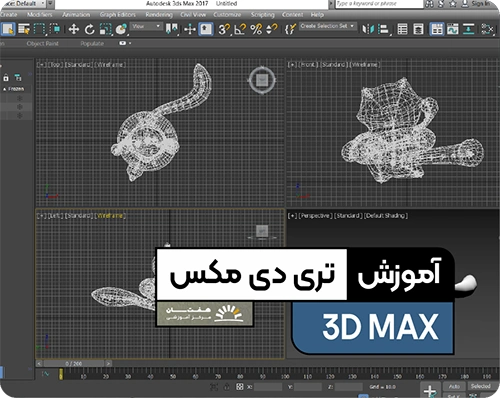
Task: Activate the Select and Move tool
Action: [73, 29]
